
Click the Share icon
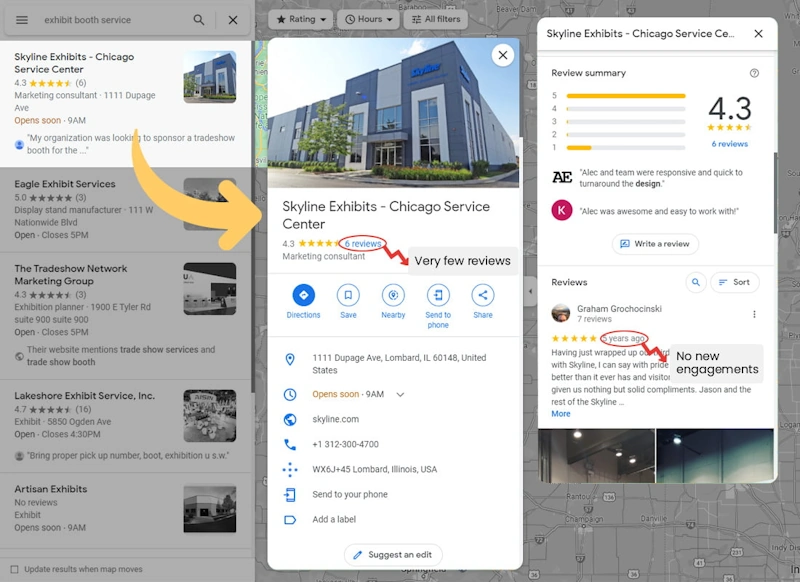pyautogui.click(x=483, y=295)
